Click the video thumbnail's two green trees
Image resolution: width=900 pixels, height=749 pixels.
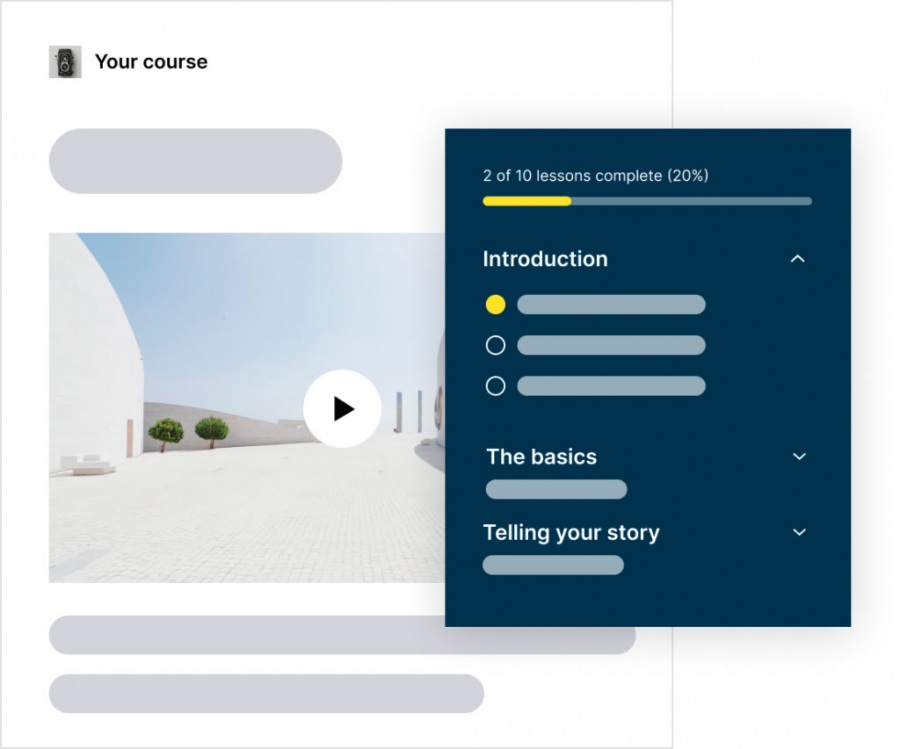coord(188,431)
